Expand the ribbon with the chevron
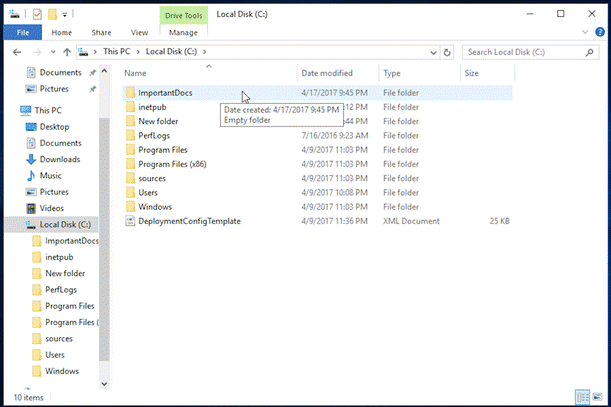Screen dimensions: 611x407 tap(585, 32)
